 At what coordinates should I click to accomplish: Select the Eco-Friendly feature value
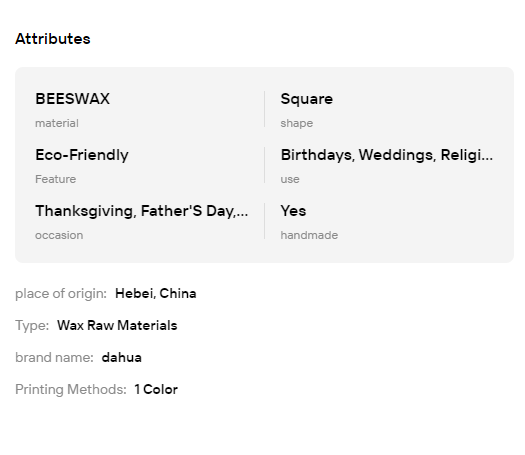point(82,155)
